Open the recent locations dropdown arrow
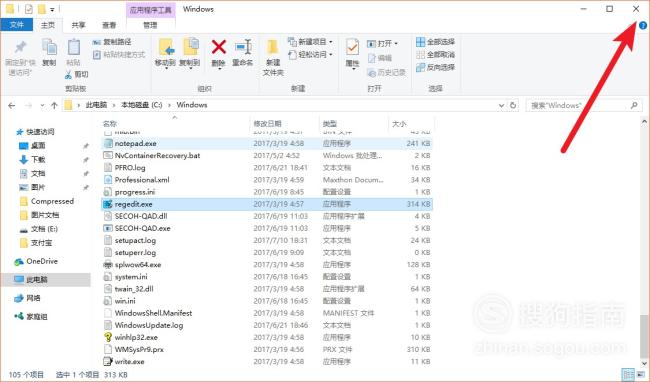This screenshot has height=382, width=650. (42, 106)
